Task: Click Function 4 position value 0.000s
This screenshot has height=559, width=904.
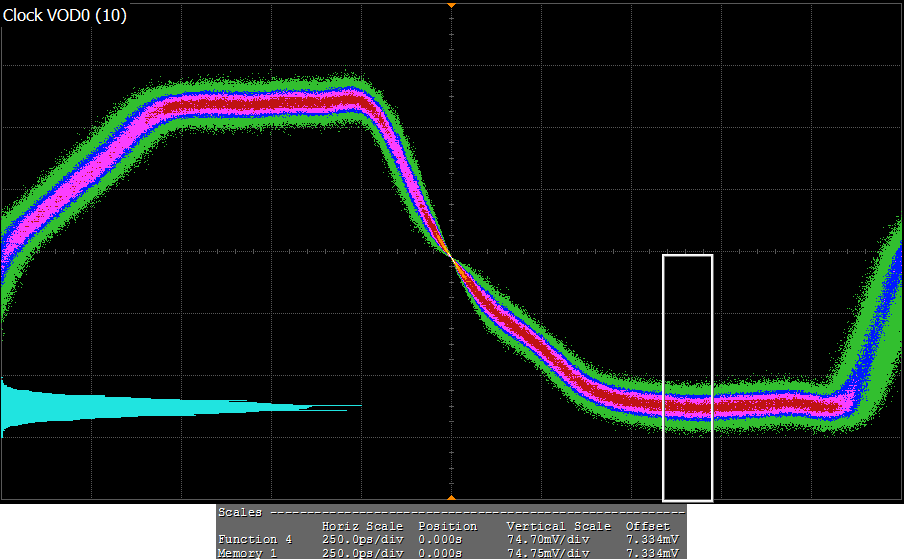Action: pos(440,540)
